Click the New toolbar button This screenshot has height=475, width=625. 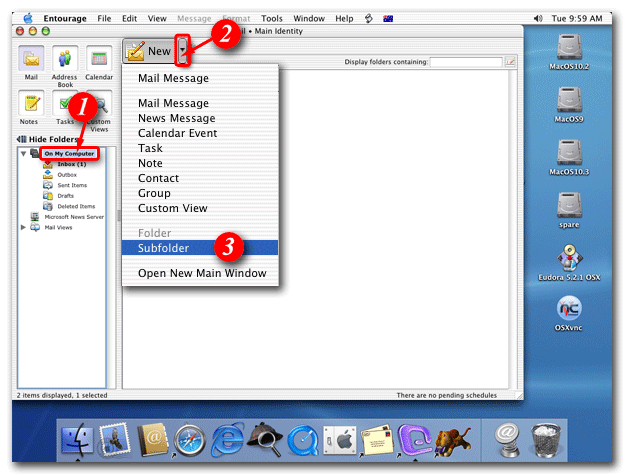[149, 50]
